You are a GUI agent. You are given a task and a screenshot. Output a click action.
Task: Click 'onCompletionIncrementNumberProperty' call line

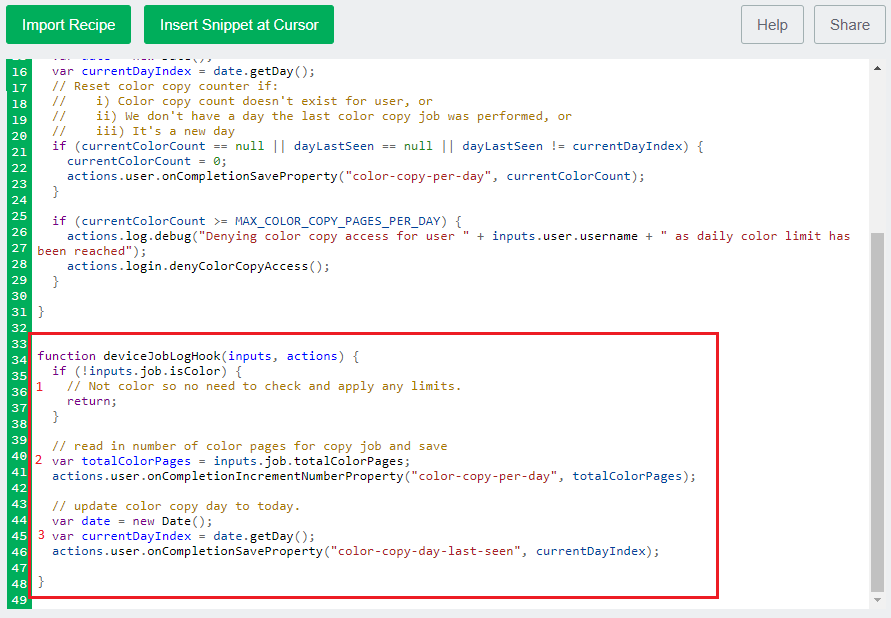(x=374, y=476)
